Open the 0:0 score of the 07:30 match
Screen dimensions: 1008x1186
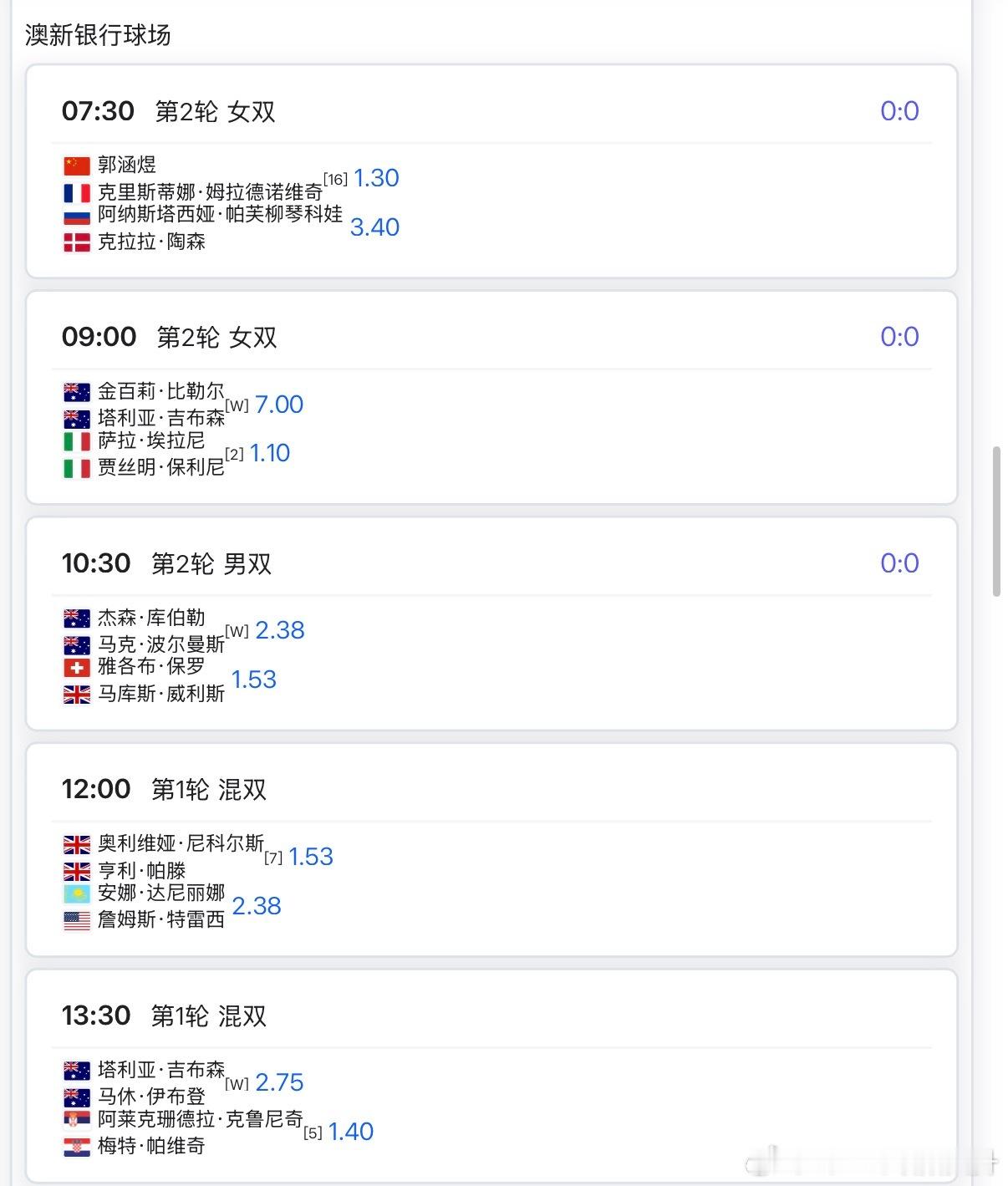pos(899,111)
